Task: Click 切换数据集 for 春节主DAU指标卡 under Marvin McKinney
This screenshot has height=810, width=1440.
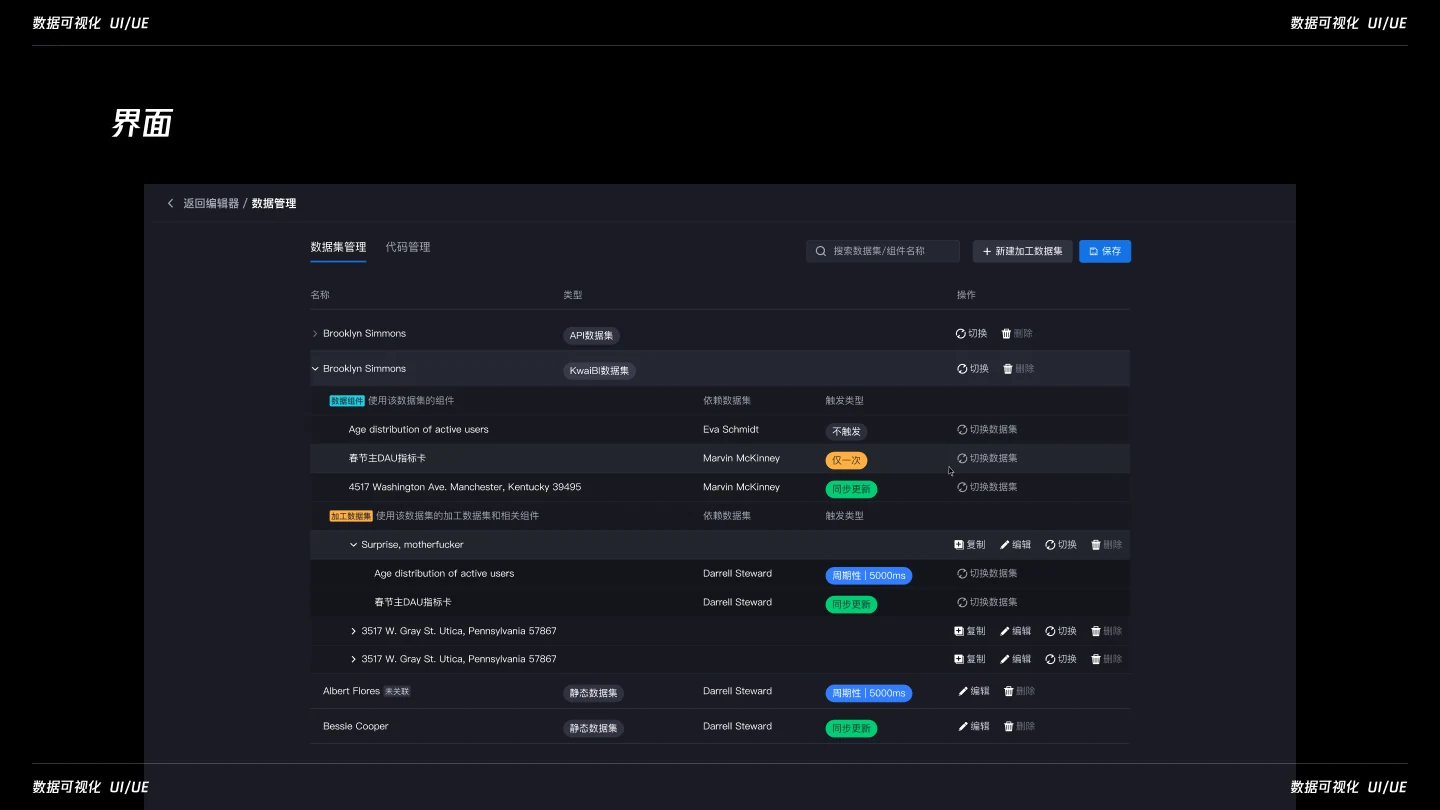Action: click(x=987, y=459)
